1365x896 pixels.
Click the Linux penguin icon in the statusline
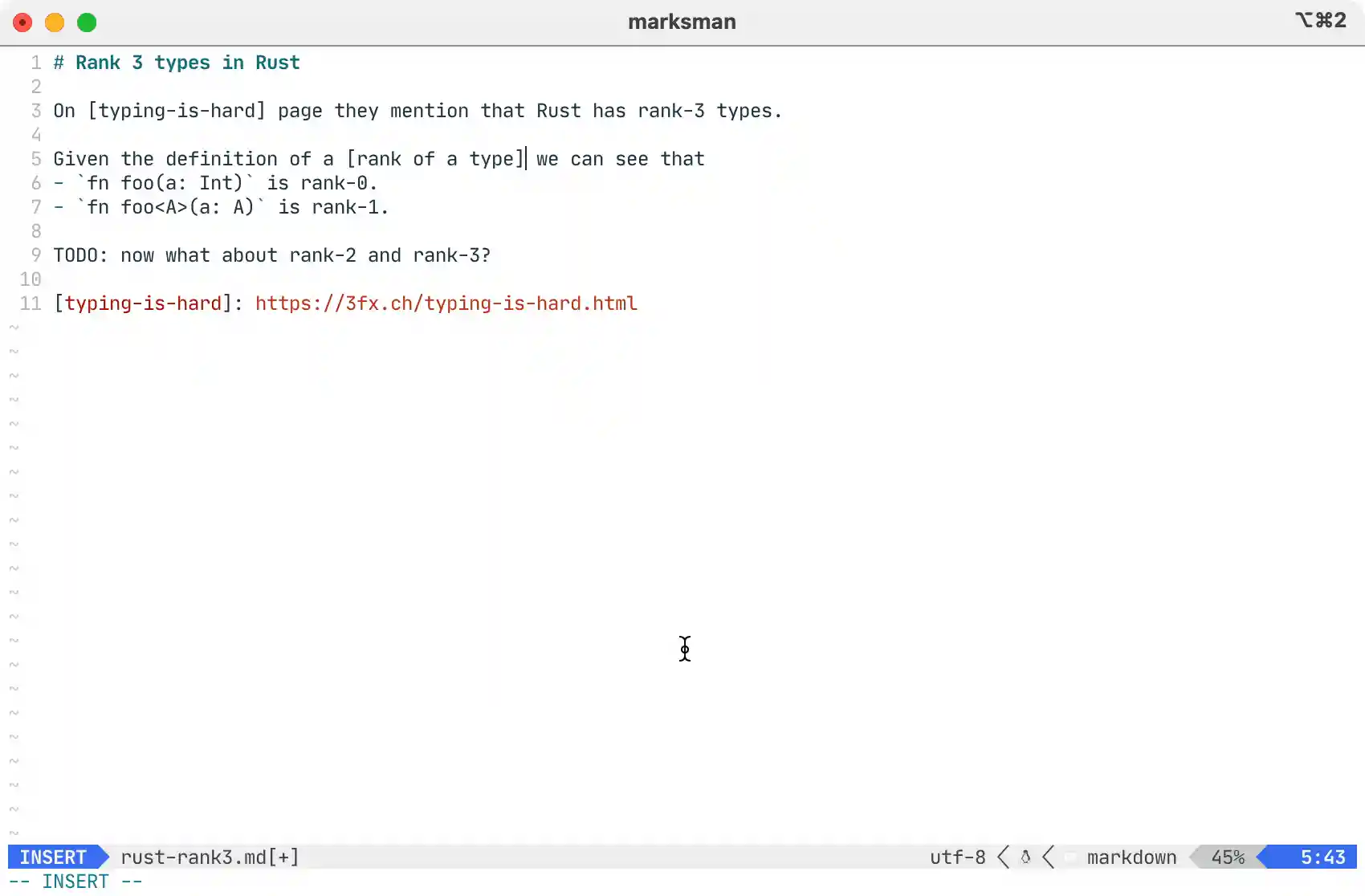point(1026,857)
